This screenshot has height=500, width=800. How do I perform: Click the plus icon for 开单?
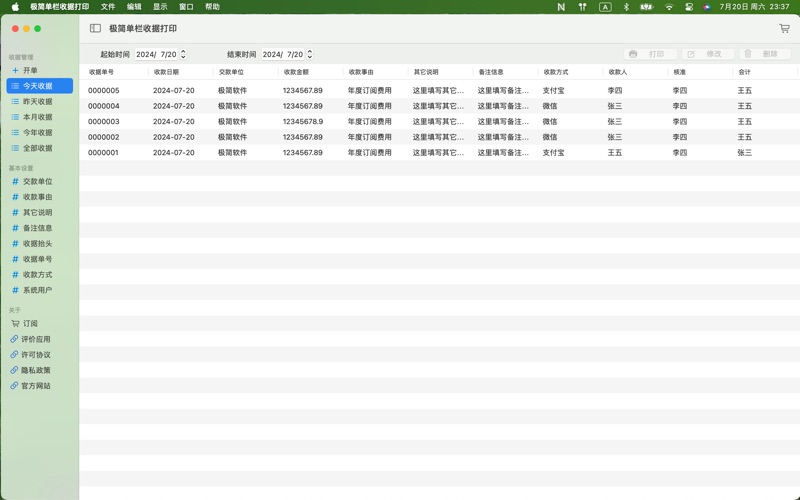point(15,71)
